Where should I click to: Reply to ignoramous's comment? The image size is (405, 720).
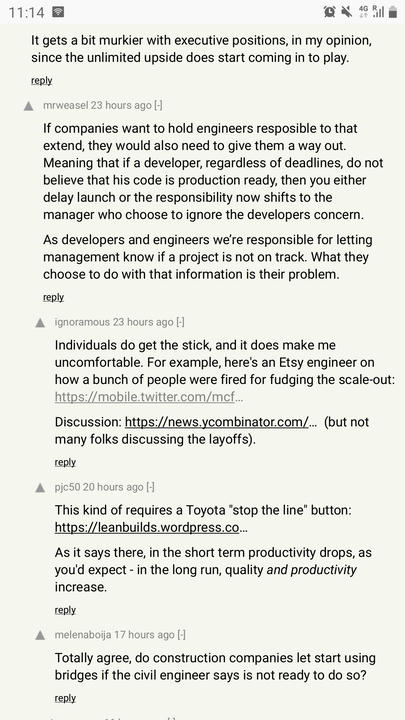click(x=65, y=462)
